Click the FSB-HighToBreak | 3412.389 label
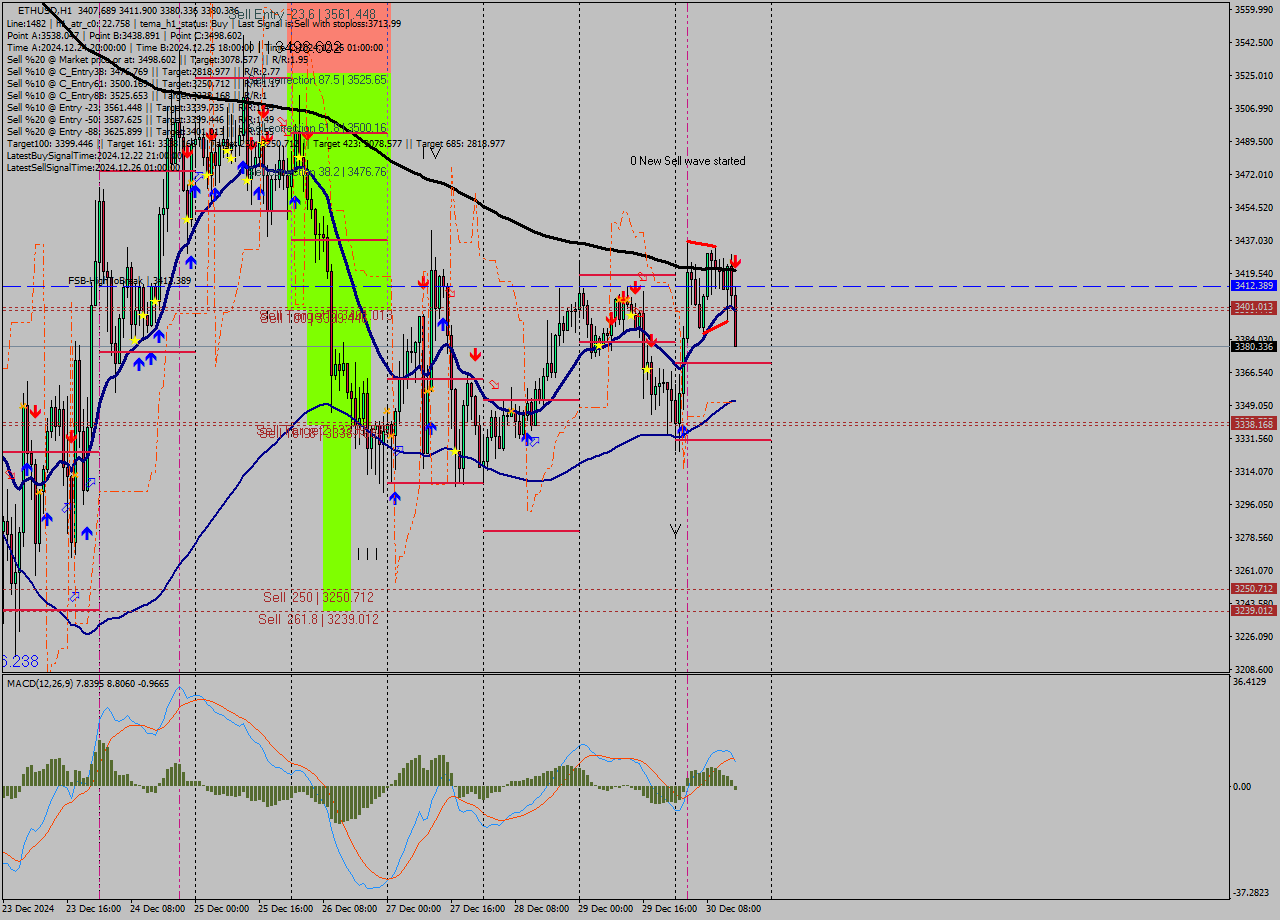Image resolution: width=1280 pixels, height=920 pixels. [129, 281]
